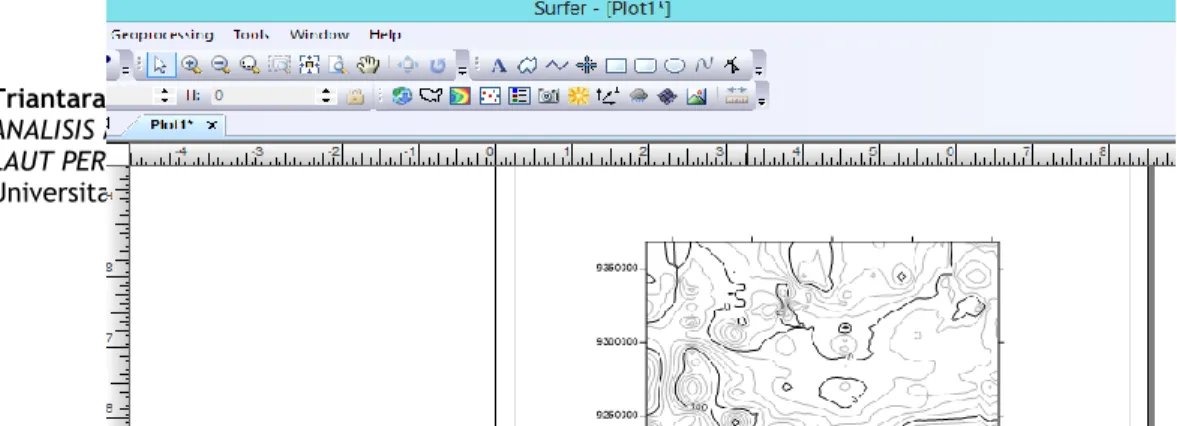The height and width of the screenshot is (426, 1177).
Task: Create a new Contour Map
Action: click(460, 96)
